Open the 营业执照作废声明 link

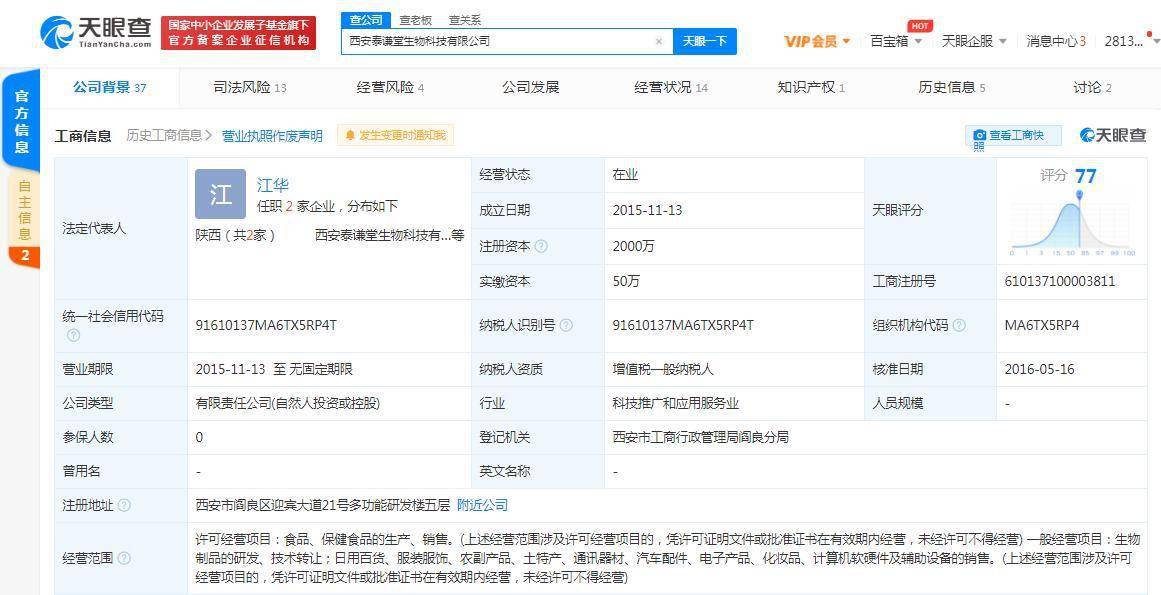272,136
